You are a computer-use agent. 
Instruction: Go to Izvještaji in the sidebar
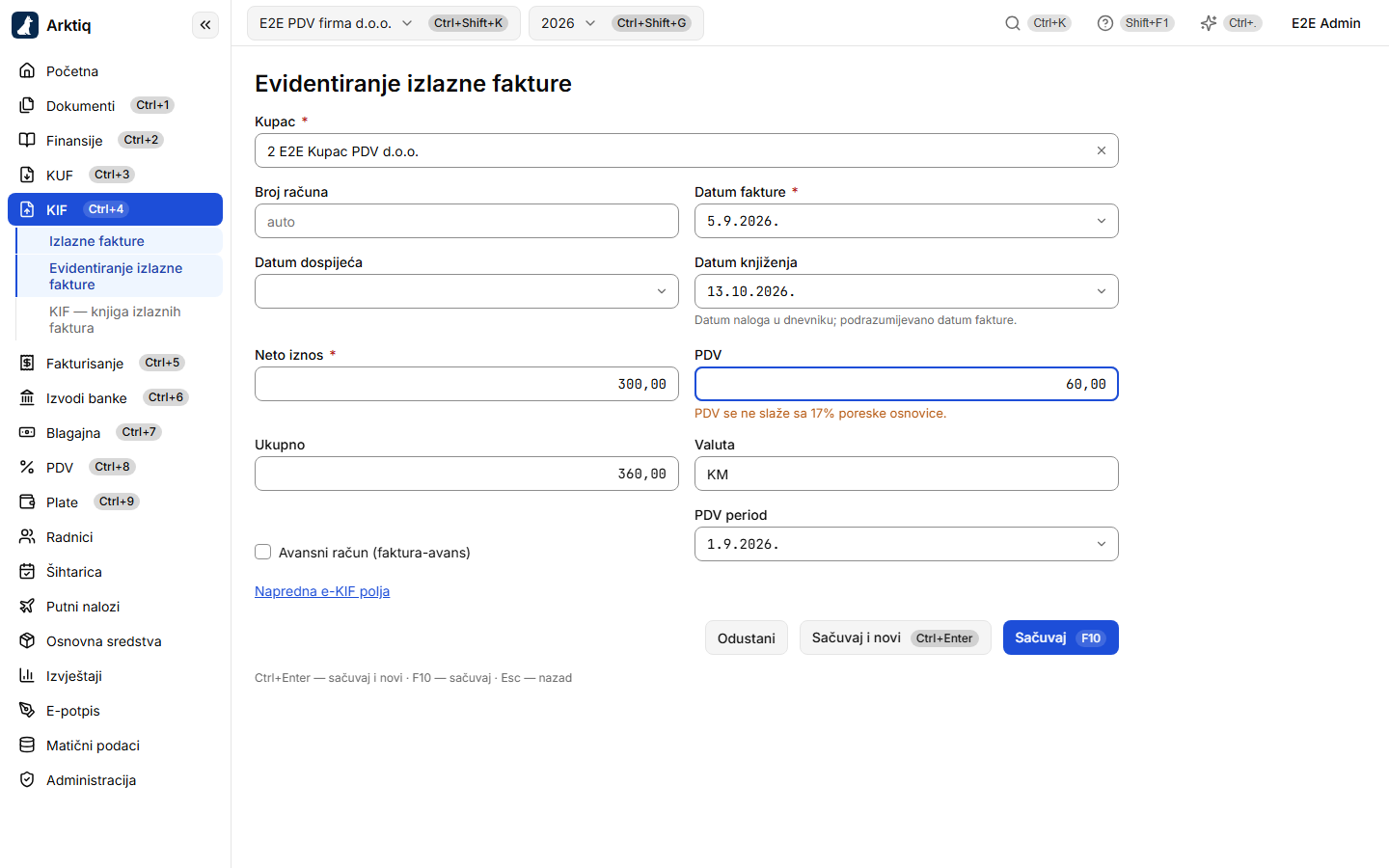click(x=116, y=675)
